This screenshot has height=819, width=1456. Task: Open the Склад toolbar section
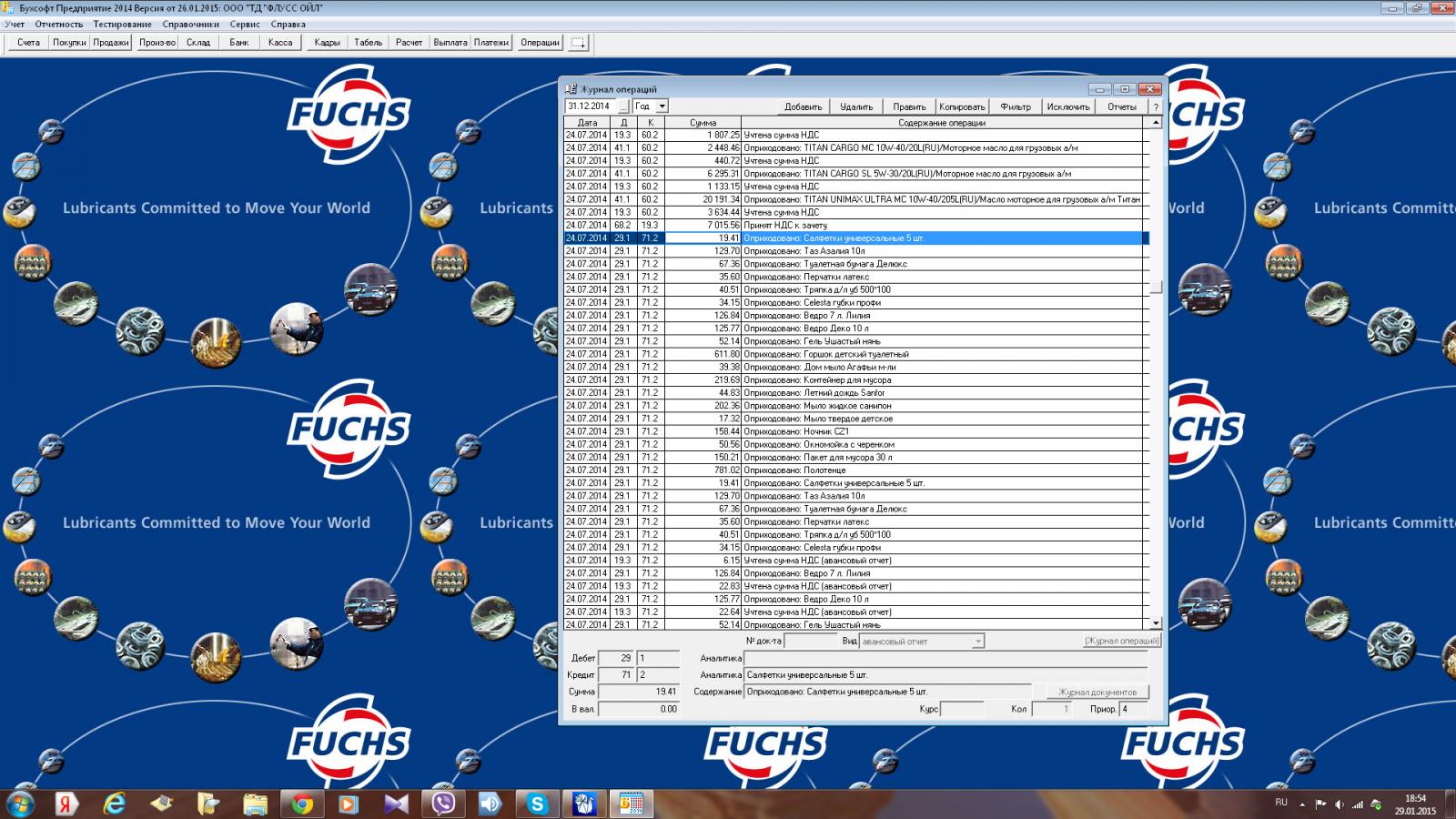click(x=198, y=43)
